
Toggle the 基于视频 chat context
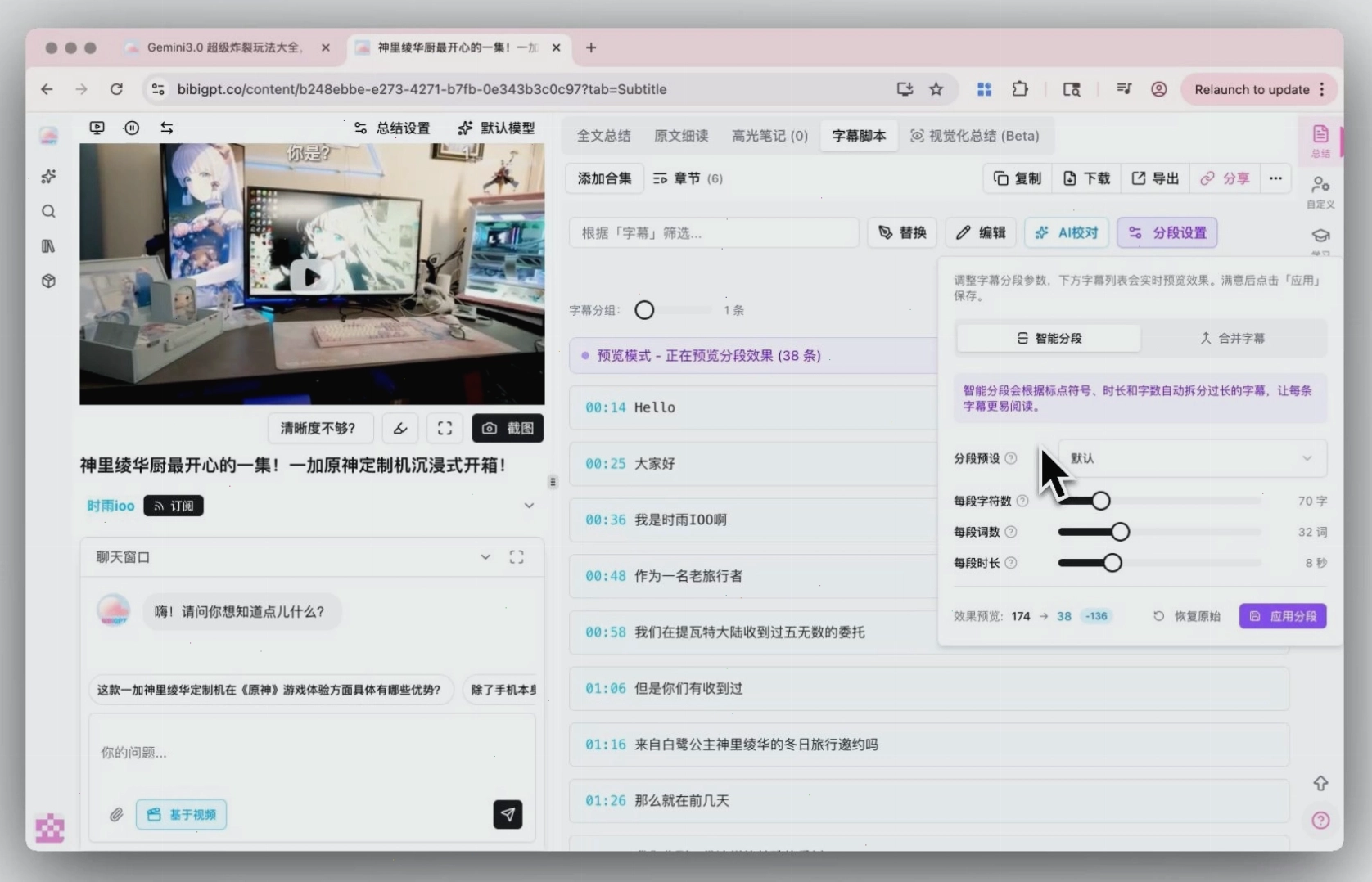tap(181, 815)
